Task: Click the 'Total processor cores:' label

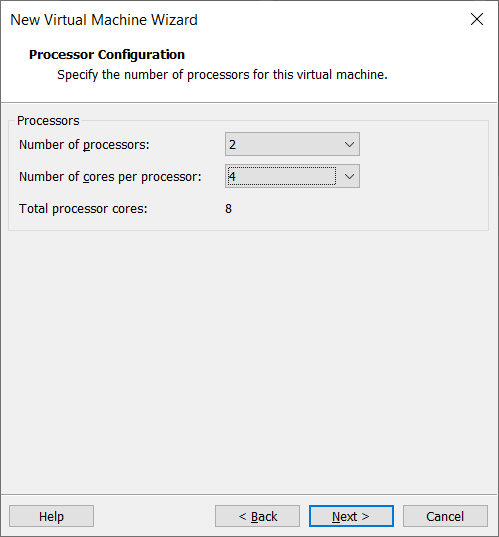Action: pos(83,209)
